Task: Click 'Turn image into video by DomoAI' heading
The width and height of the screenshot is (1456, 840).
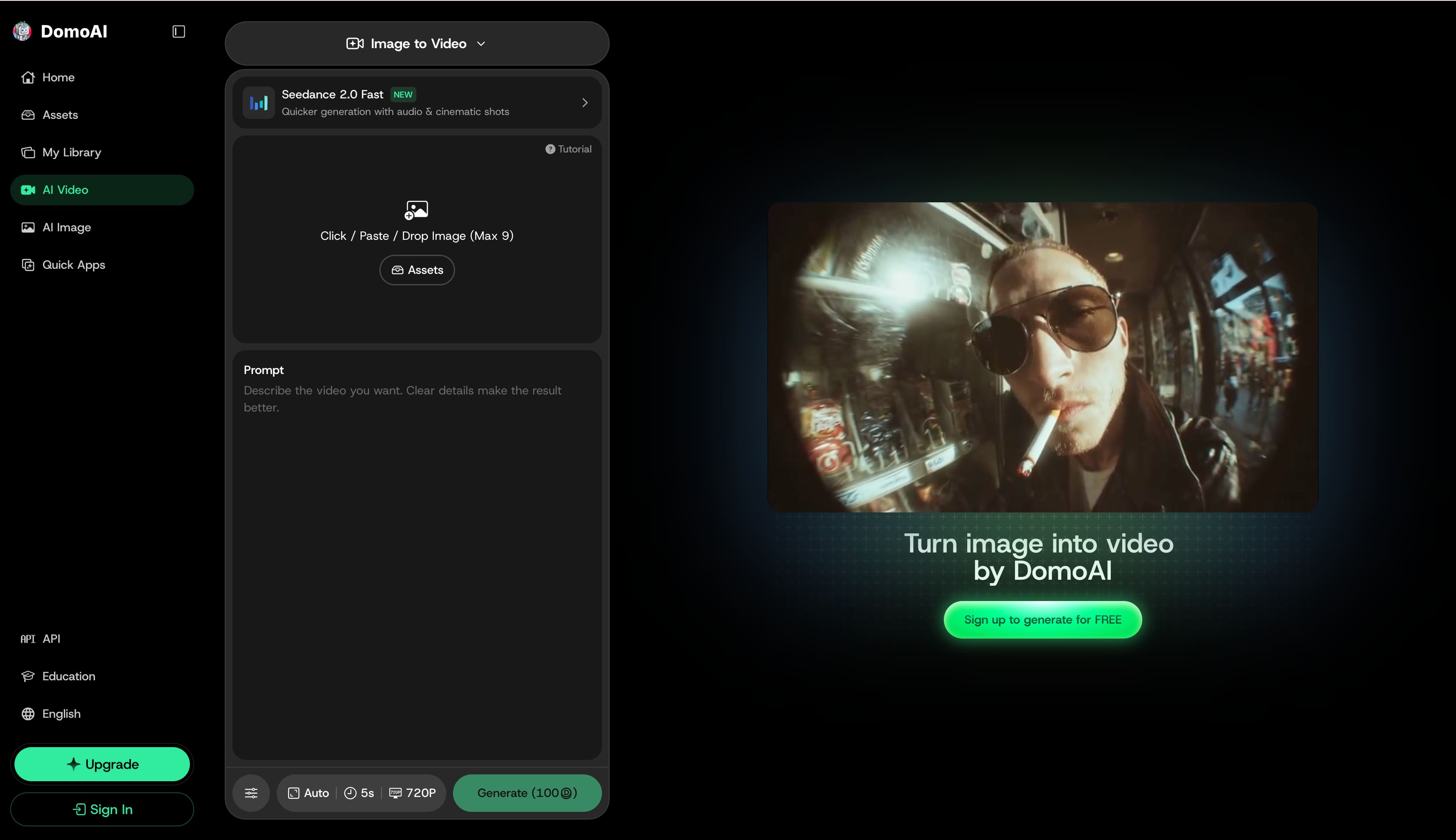Action: click(1039, 557)
